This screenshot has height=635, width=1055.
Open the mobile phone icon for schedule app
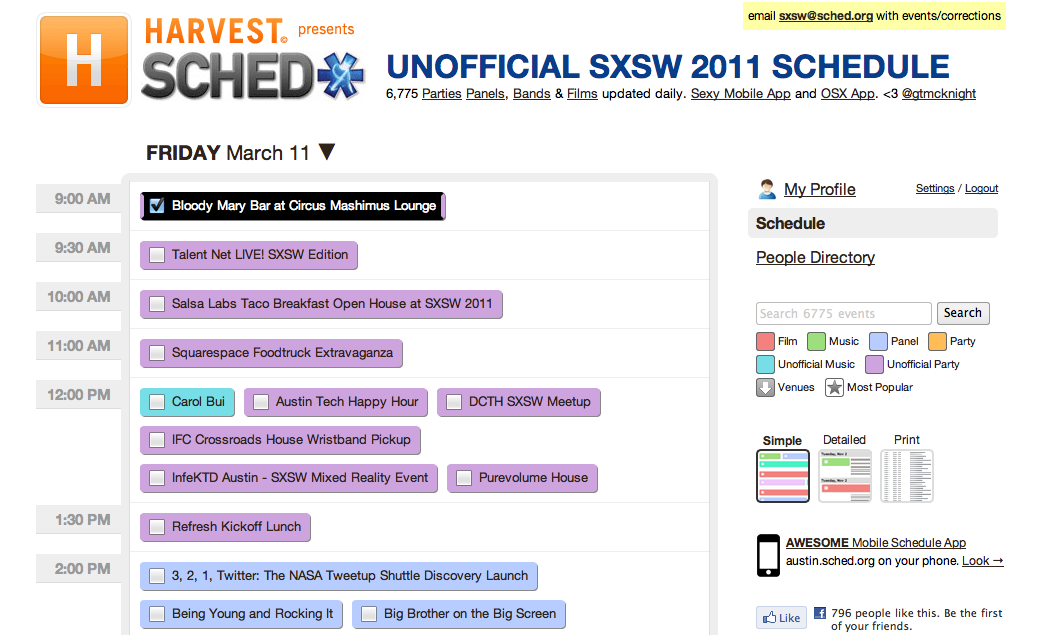tap(768, 555)
